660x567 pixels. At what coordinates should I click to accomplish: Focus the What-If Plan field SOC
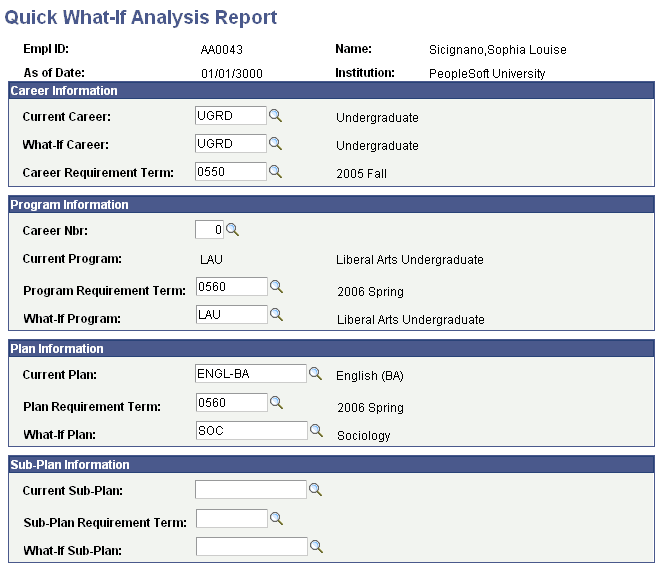252,431
